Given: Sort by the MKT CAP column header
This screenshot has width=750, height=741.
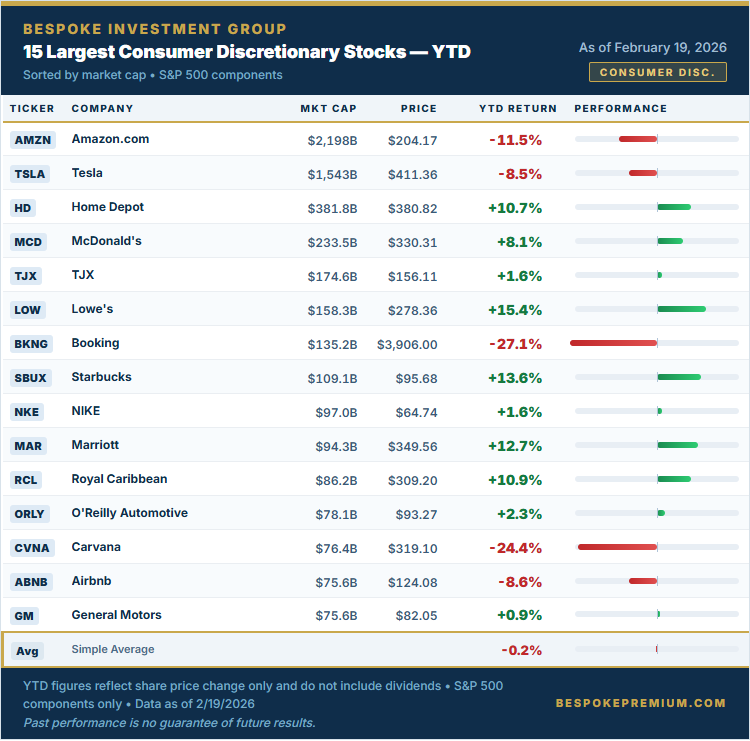Looking at the screenshot, I should click(328, 109).
